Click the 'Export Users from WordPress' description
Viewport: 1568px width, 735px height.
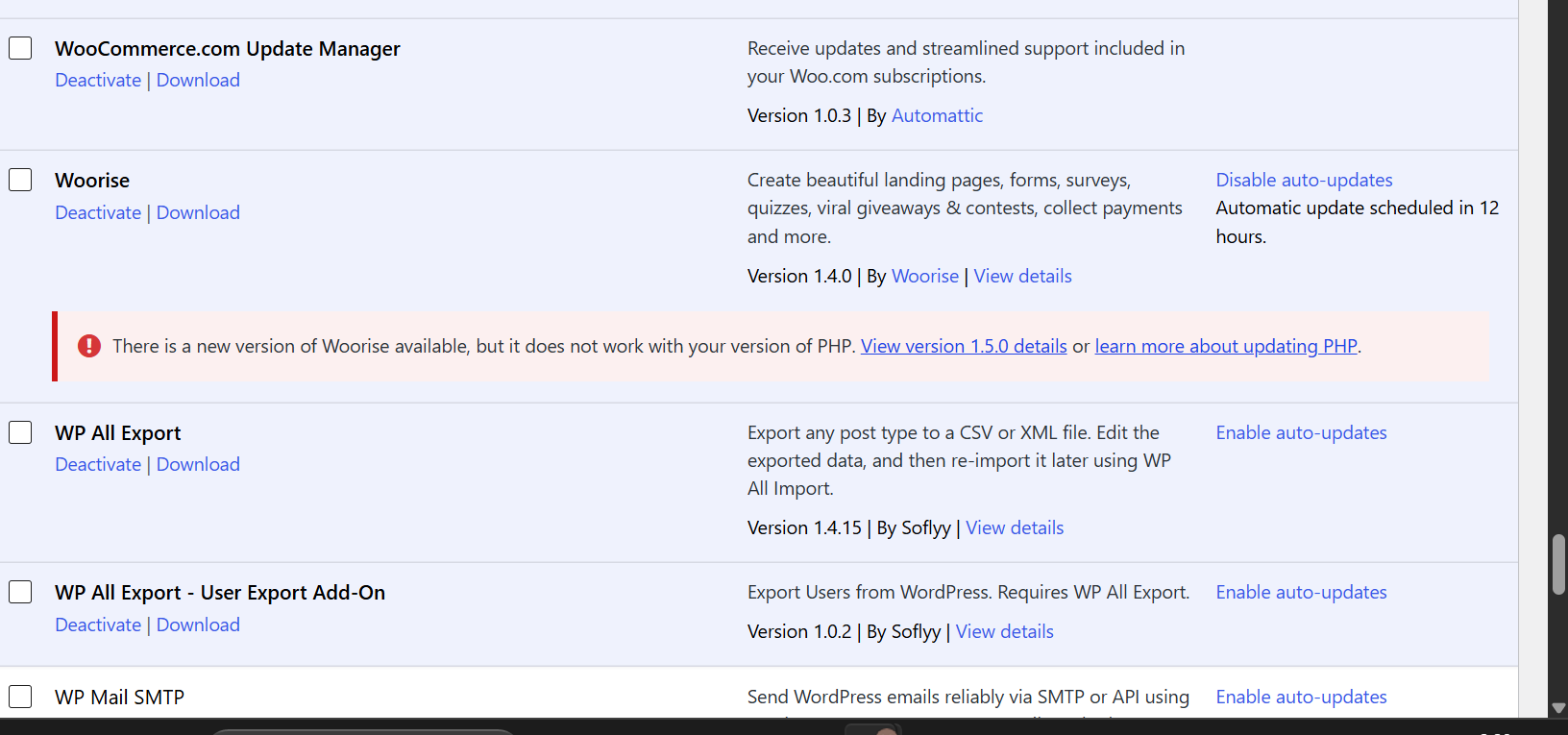968,592
